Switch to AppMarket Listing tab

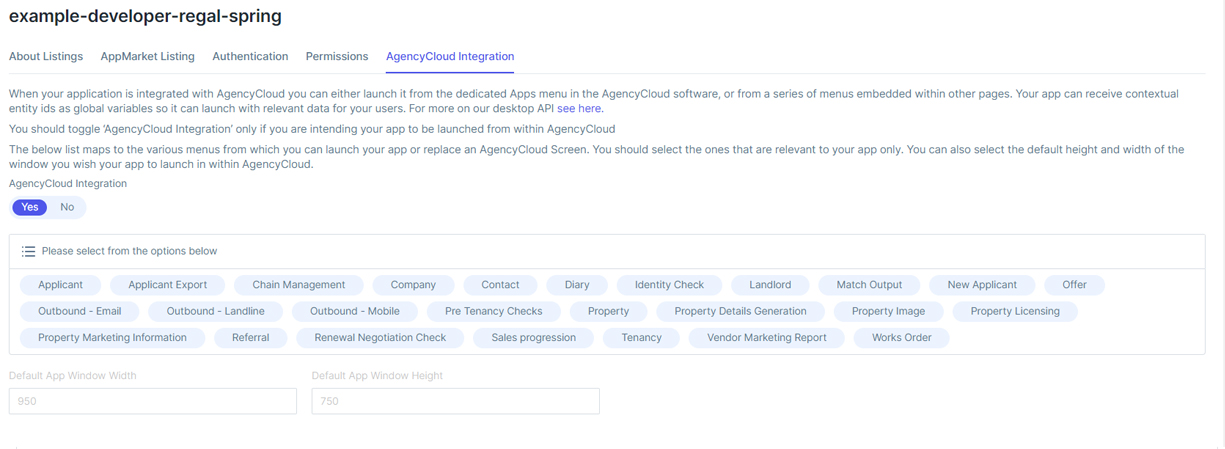click(x=148, y=56)
